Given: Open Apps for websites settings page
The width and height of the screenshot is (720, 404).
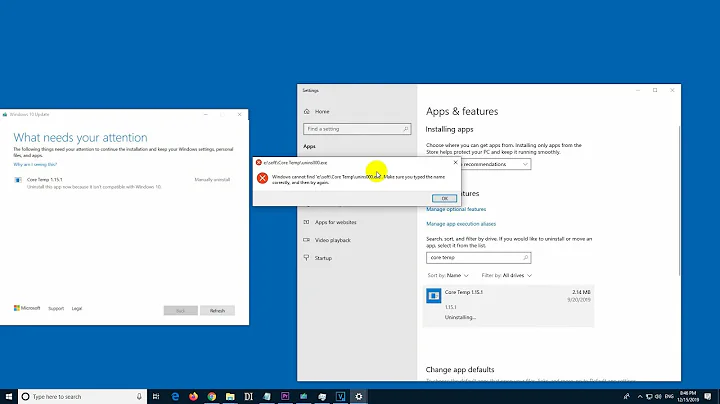Looking at the screenshot, I should (x=335, y=222).
